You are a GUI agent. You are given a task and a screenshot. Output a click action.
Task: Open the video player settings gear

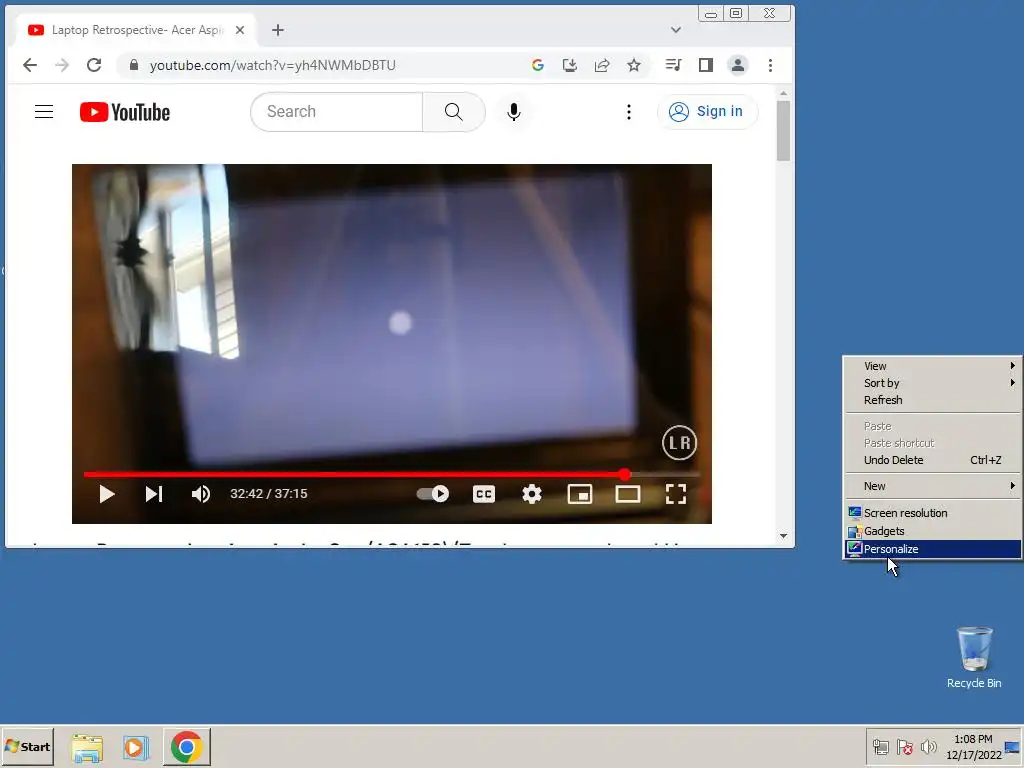(532, 494)
